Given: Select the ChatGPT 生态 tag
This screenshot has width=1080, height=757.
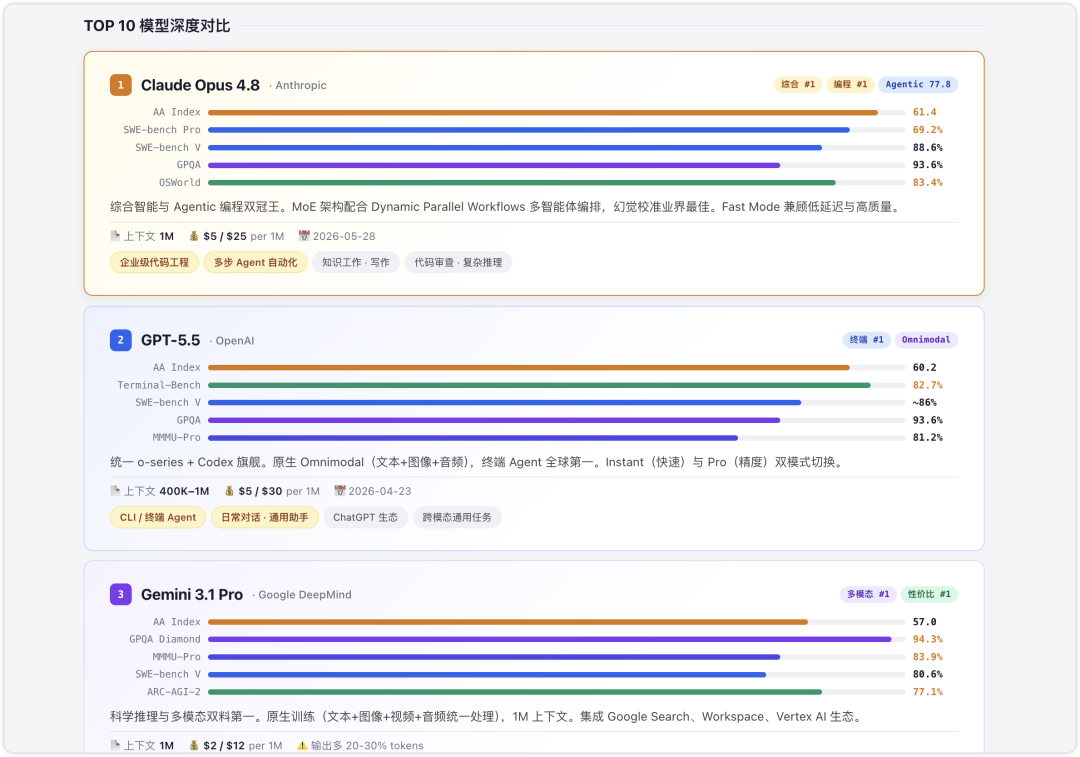Looking at the screenshot, I should tap(365, 517).
